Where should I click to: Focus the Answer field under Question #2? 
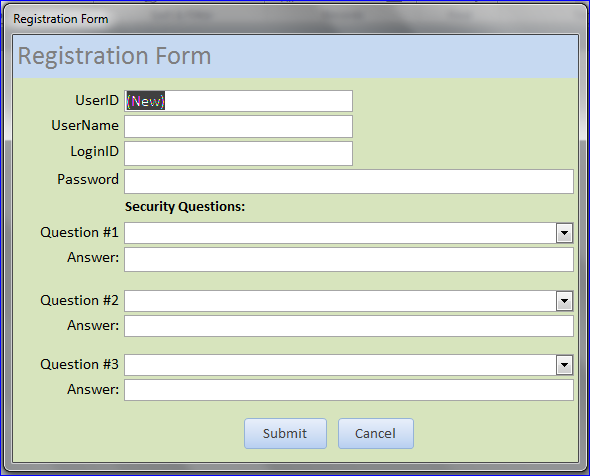click(349, 326)
